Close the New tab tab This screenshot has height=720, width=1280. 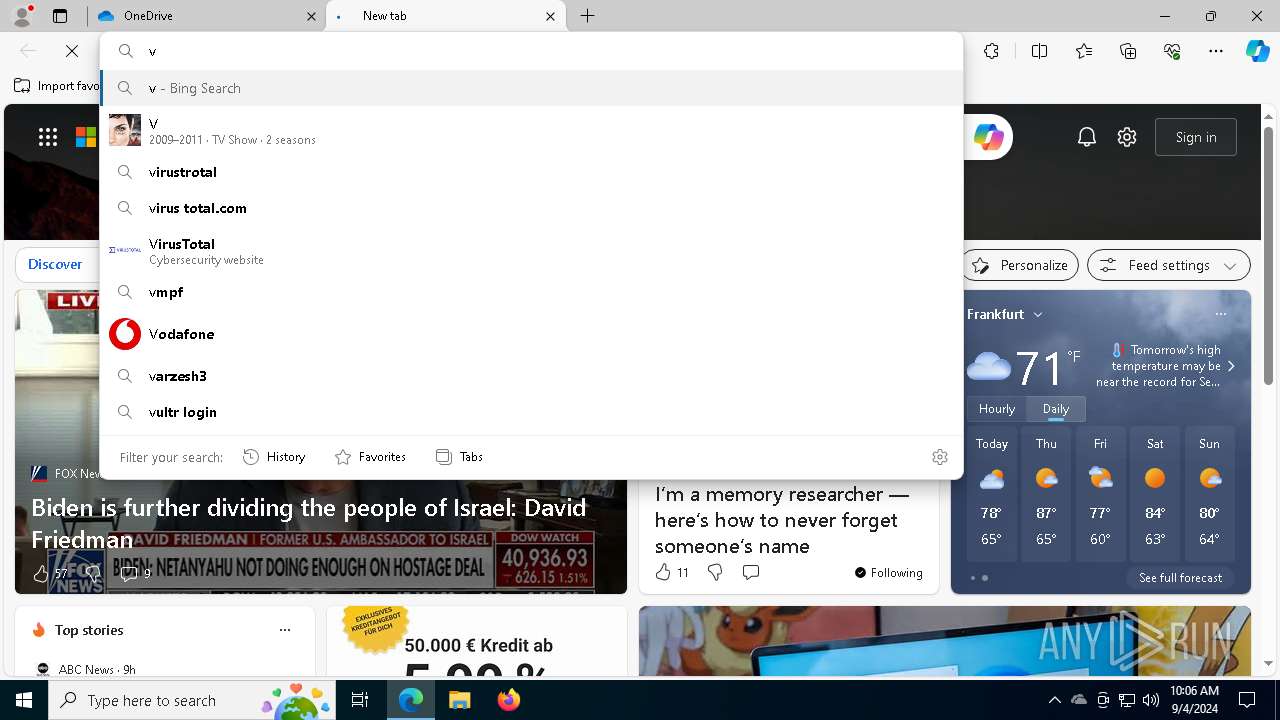pos(550,16)
